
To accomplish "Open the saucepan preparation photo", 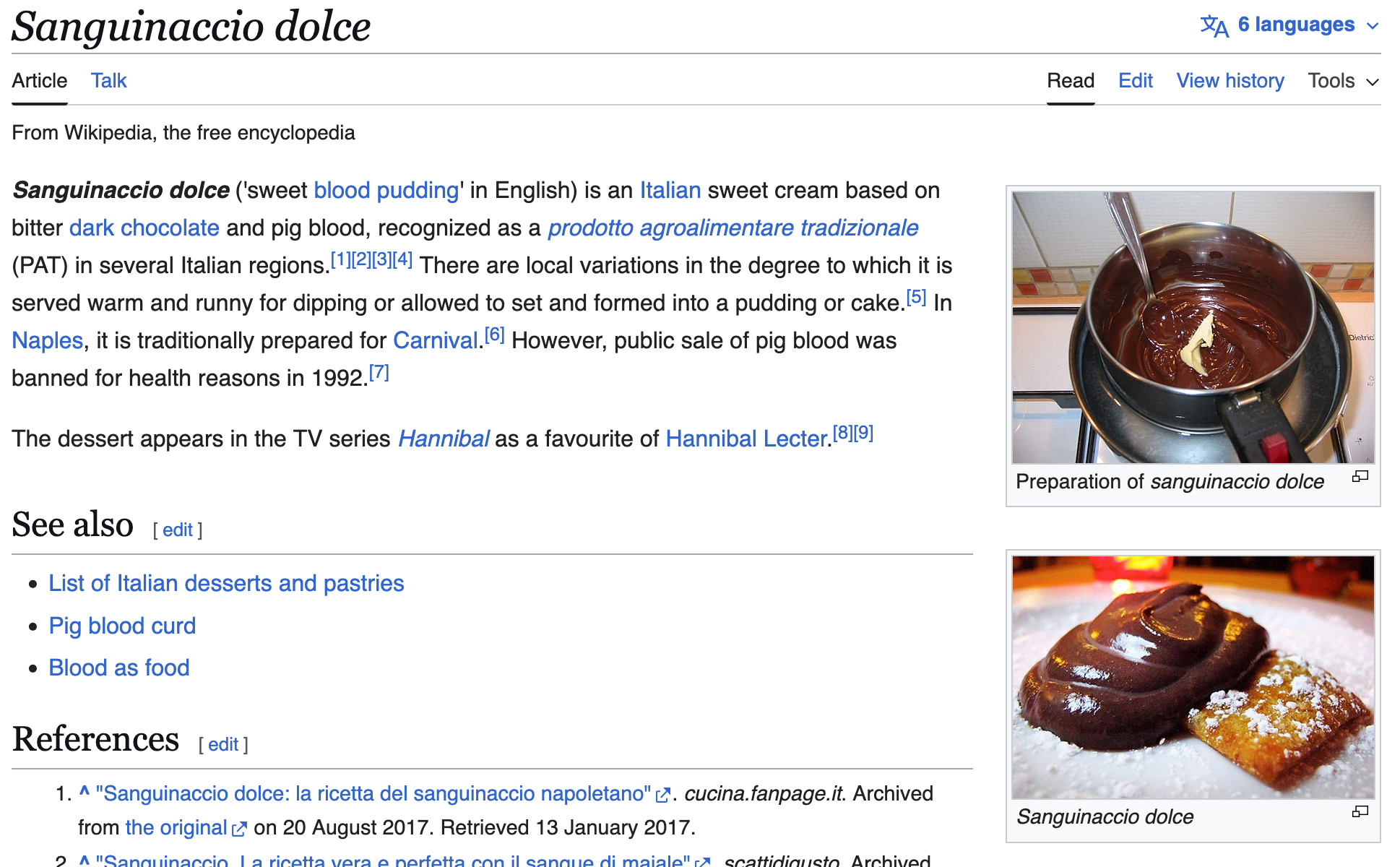I will (x=1193, y=327).
